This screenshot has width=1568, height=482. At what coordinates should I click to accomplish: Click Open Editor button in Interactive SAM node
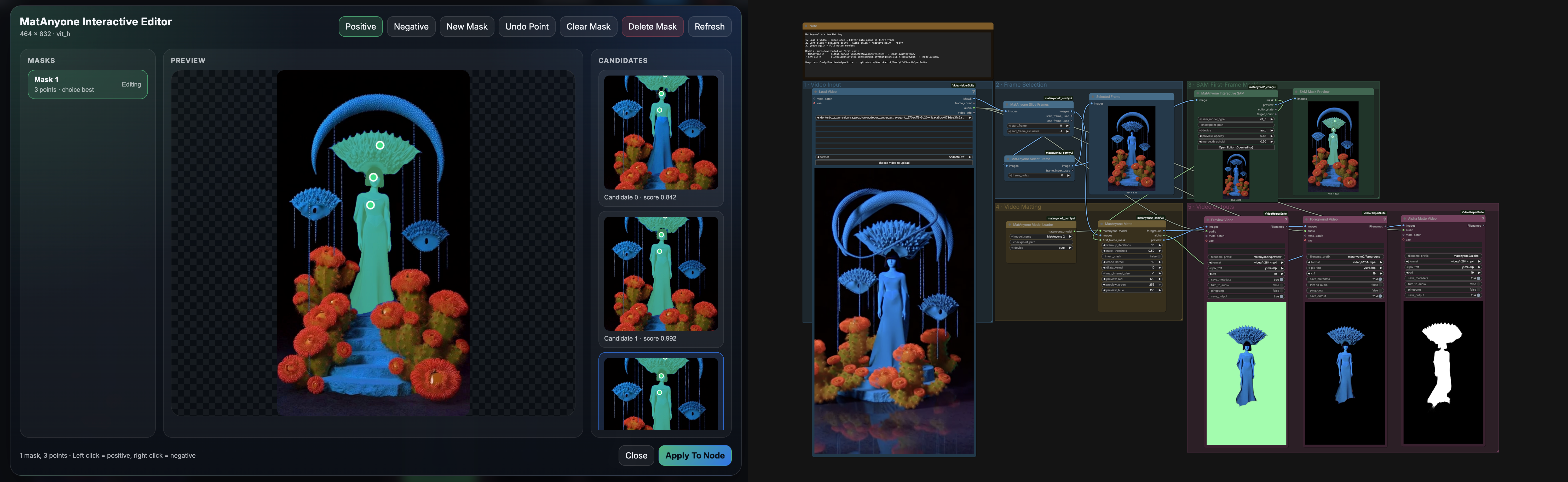coord(1236,147)
